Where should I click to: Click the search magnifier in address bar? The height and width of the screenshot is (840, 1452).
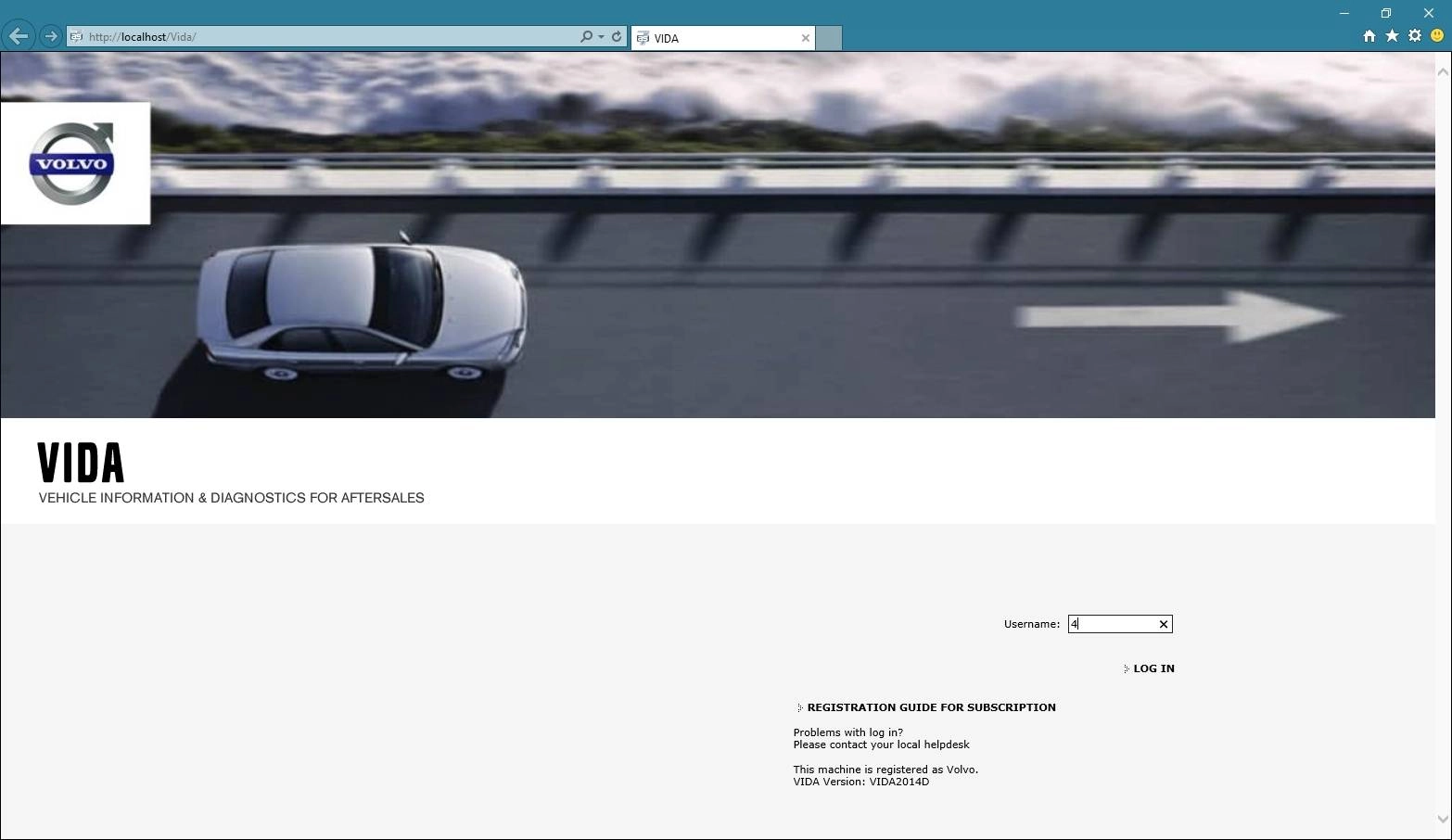586,37
